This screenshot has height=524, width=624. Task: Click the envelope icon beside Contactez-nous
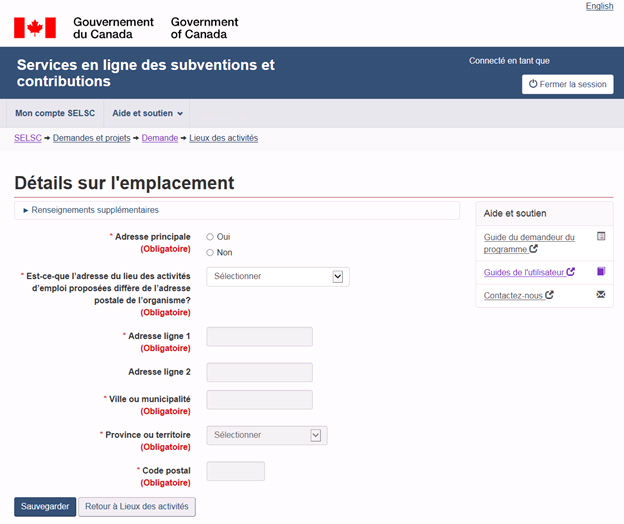point(601,295)
